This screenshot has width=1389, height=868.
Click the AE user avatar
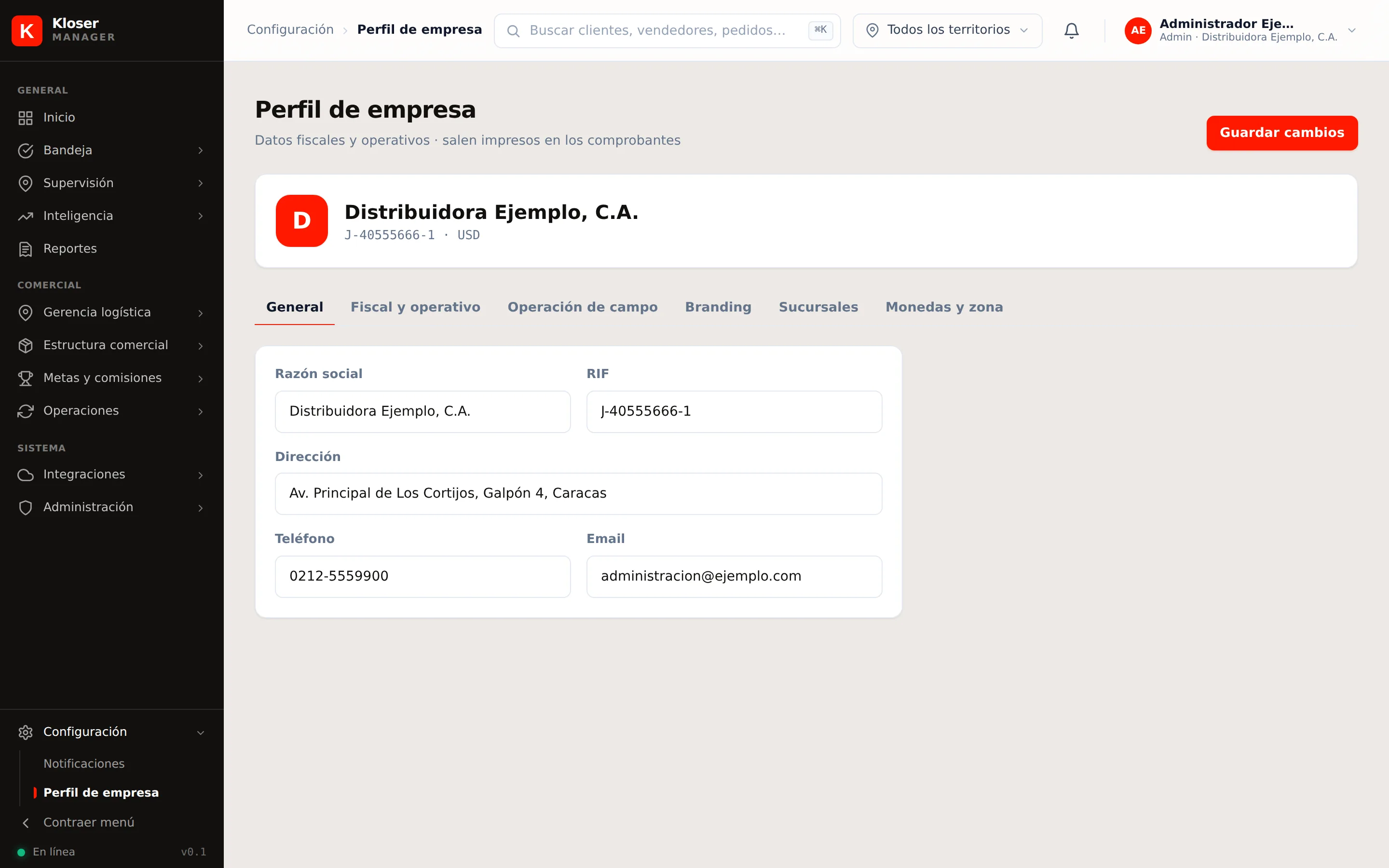(x=1138, y=30)
